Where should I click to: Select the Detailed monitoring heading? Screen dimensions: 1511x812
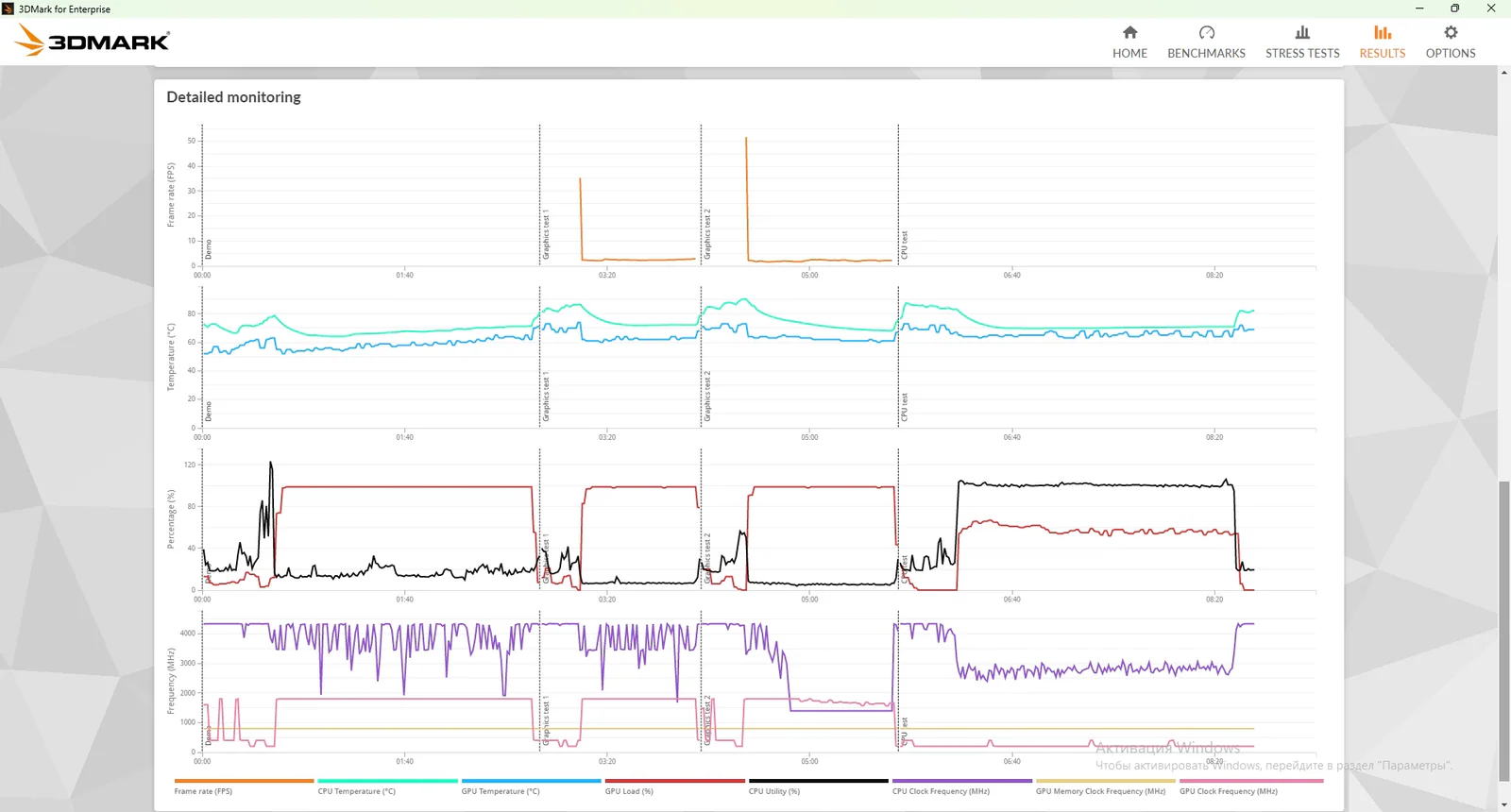click(233, 97)
